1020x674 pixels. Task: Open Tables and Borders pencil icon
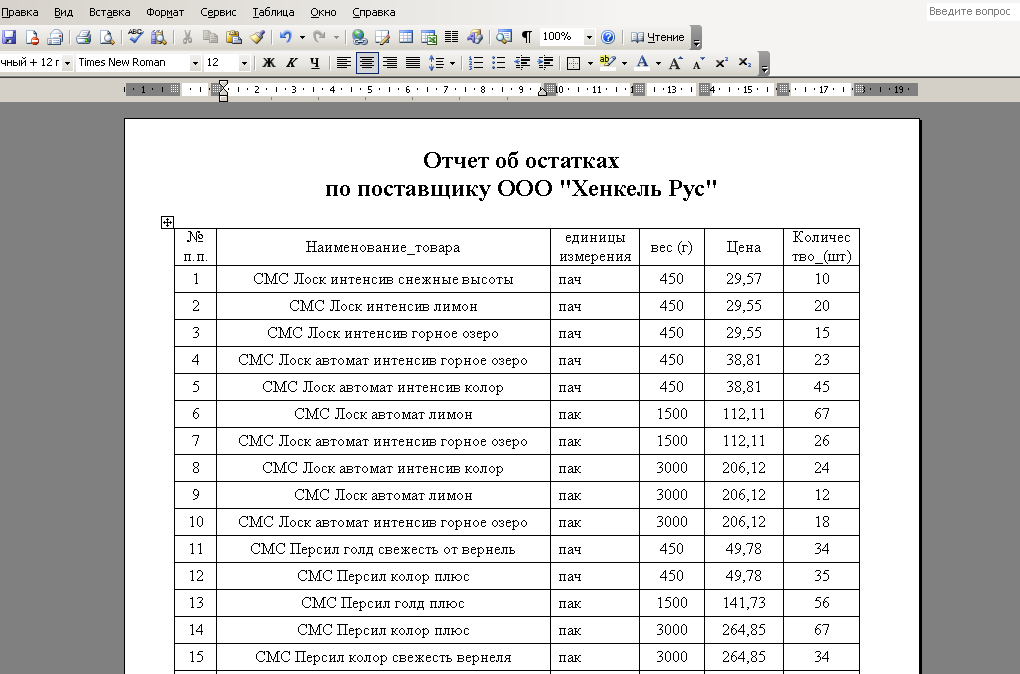(382, 37)
